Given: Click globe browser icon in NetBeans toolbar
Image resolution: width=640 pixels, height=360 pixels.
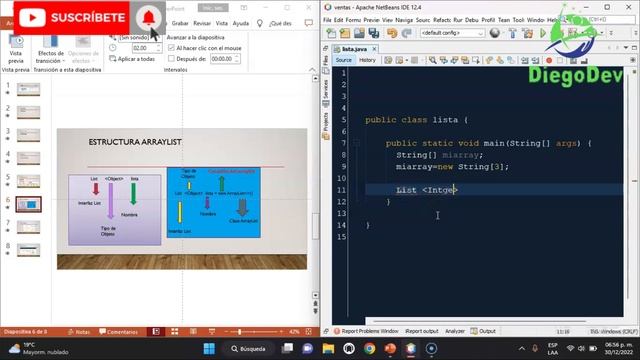Looking at the screenshot, I should [495, 33].
